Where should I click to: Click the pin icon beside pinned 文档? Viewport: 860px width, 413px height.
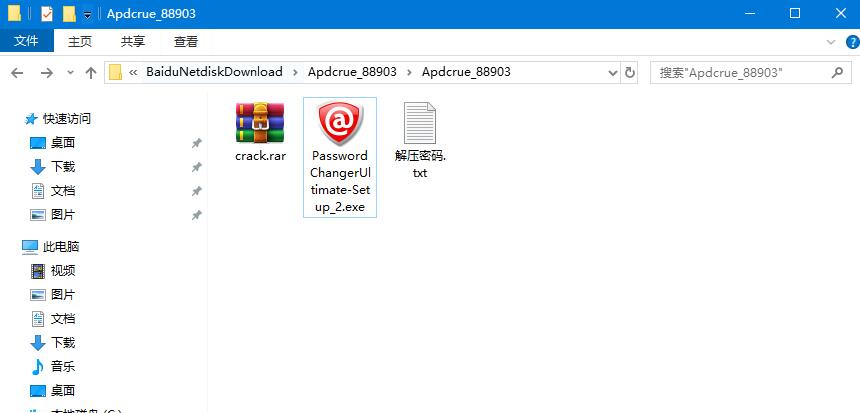196,191
